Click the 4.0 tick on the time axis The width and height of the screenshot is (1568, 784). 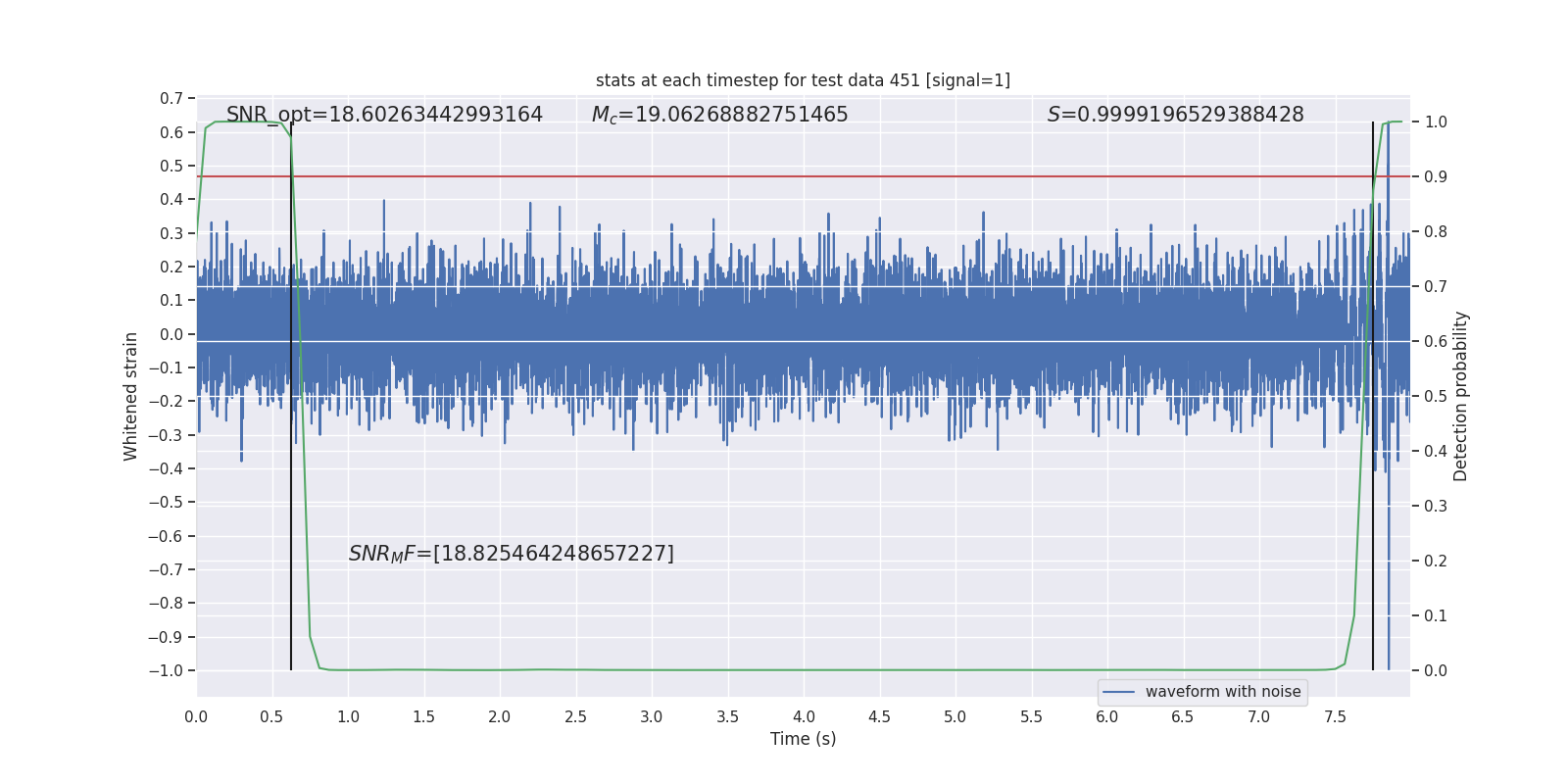[804, 717]
